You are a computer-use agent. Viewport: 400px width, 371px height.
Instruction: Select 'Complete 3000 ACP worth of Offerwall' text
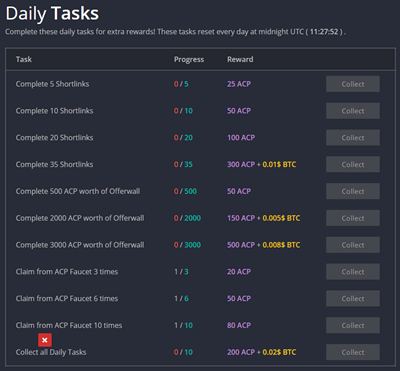pyautogui.click(x=80, y=245)
